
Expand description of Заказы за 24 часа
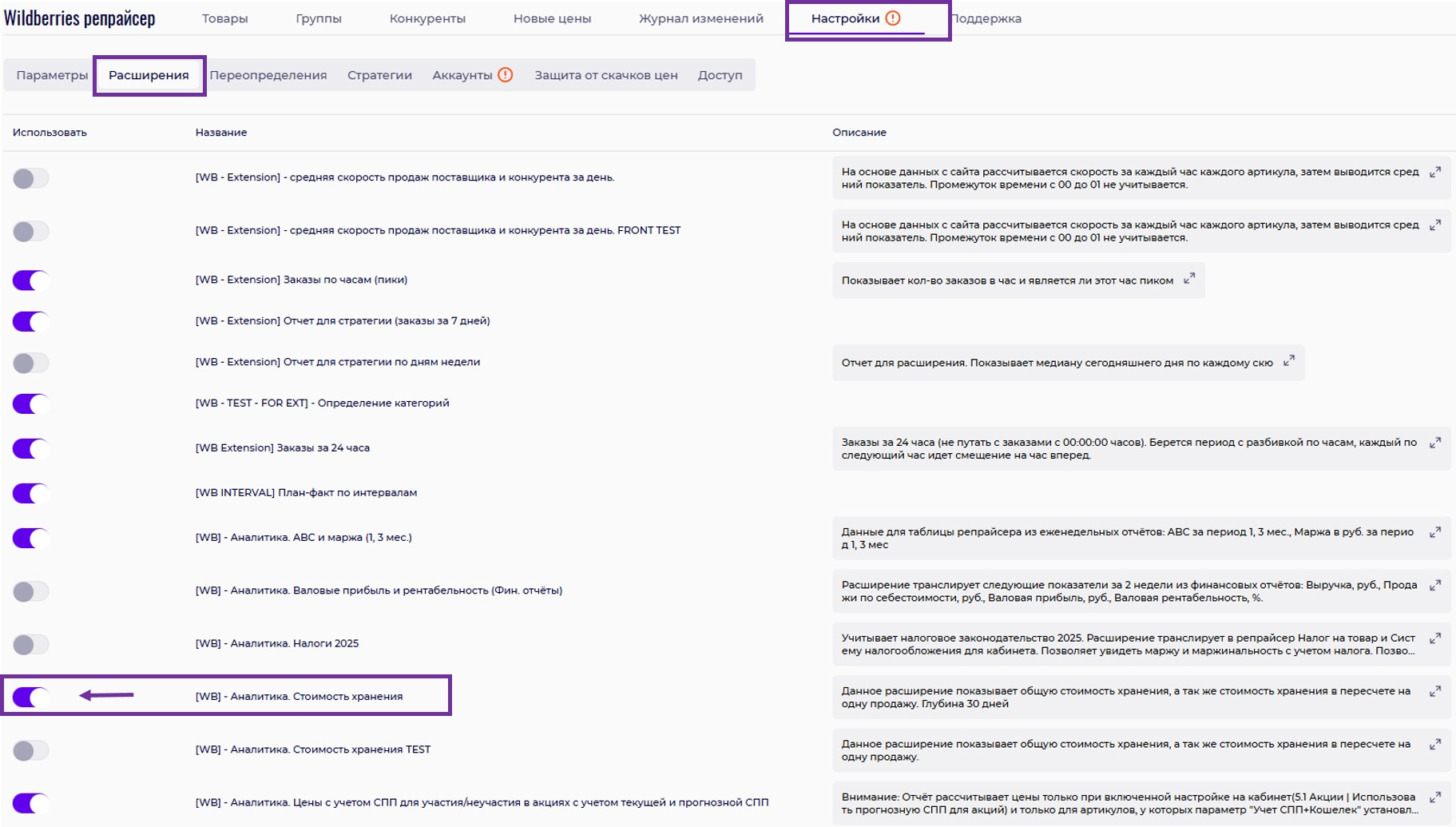coord(1435,442)
